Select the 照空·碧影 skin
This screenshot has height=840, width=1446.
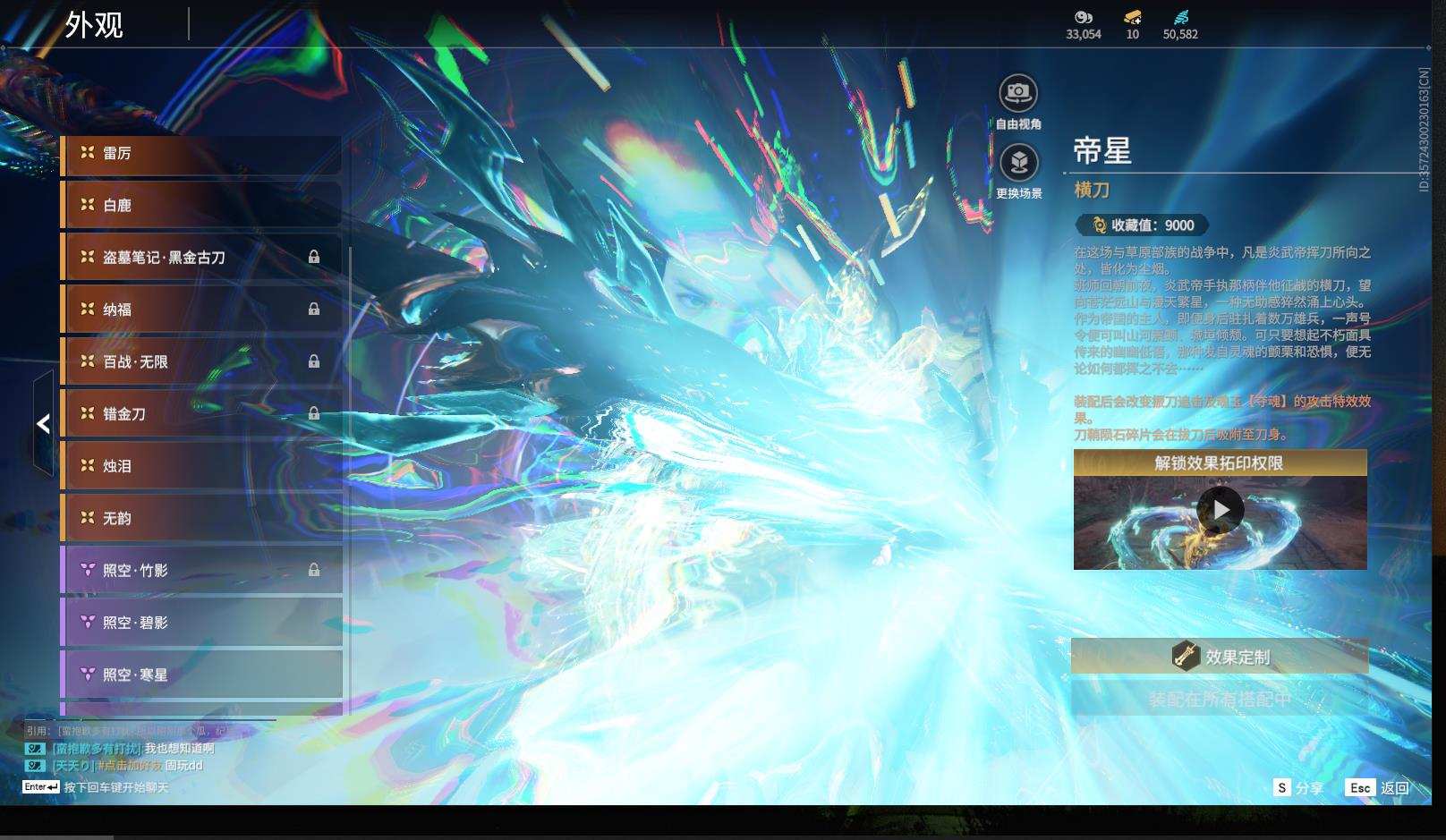point(202,622)
